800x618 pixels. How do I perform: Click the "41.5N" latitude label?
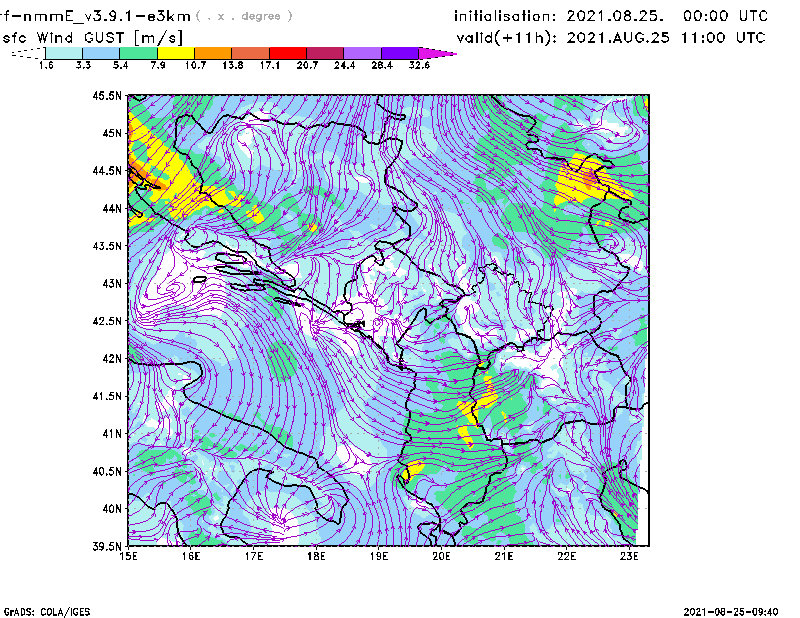107,396
